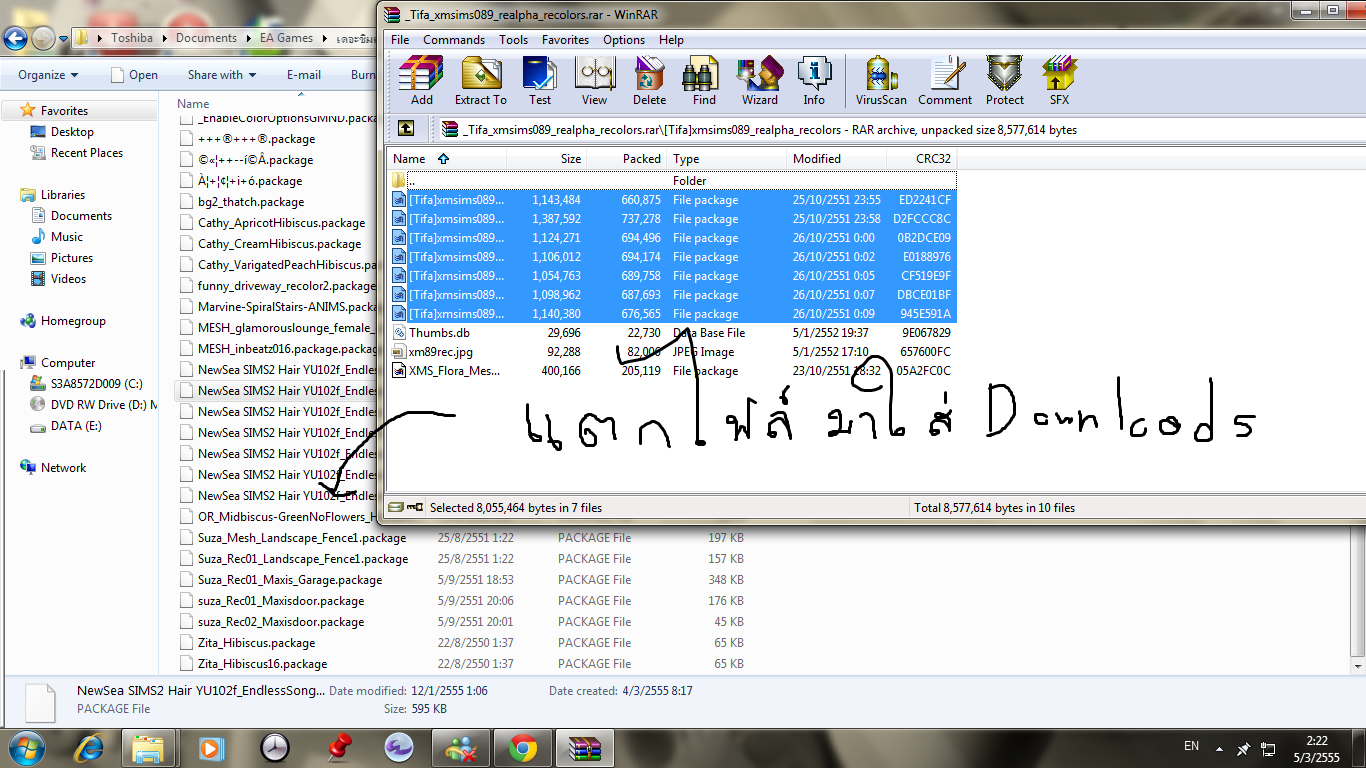Image resolution: width=1366 pixels, height=768 pixels.
Task: Launch the Wizard tool
Action: pos(759,81)
